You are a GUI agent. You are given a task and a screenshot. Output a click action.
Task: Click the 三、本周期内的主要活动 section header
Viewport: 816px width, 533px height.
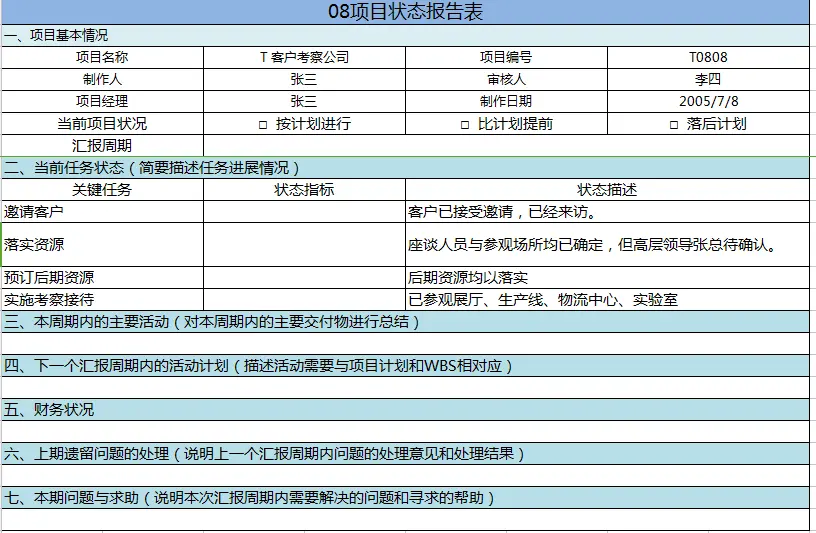(x=405, y=322)
